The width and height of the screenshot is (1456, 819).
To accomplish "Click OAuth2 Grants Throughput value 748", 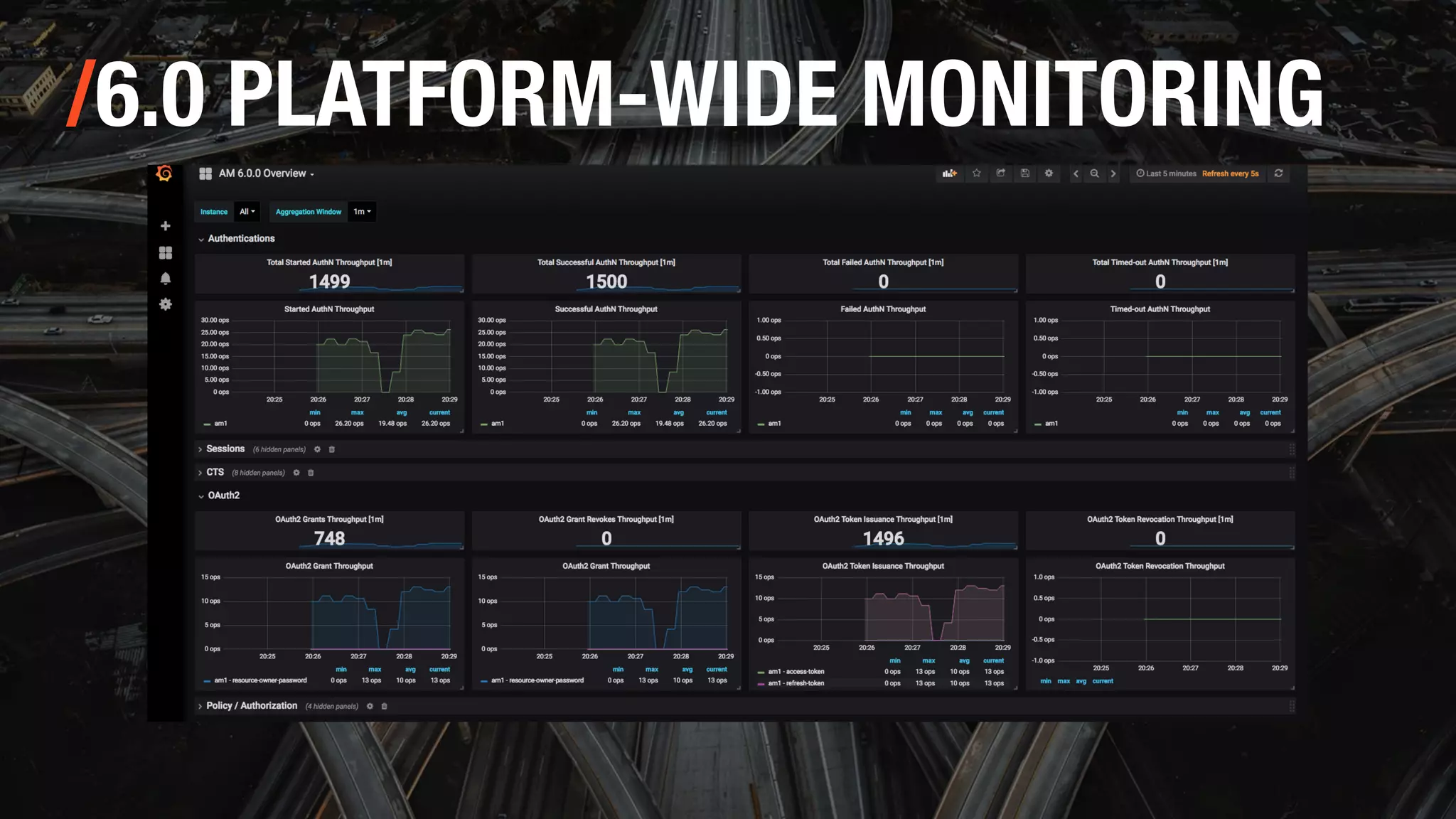I will pos(329,538).
